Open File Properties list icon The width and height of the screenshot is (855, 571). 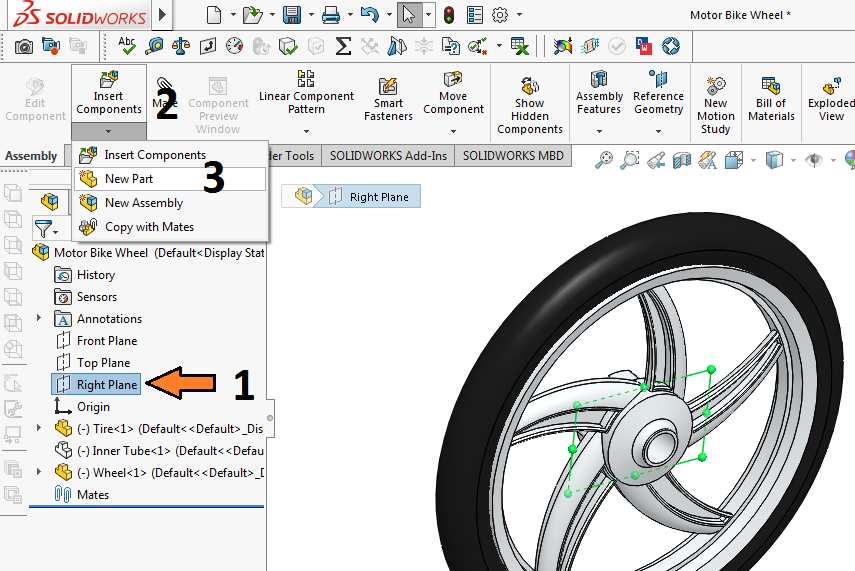point(475,15)
